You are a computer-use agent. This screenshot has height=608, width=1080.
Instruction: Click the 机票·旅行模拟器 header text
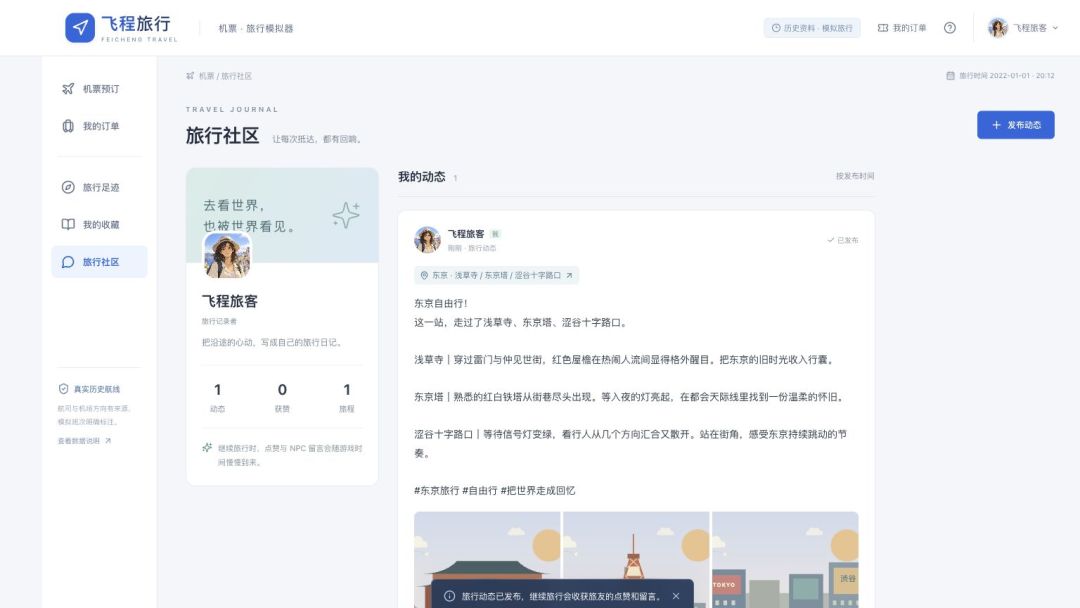pyautogui.click(x=256, y=28)
